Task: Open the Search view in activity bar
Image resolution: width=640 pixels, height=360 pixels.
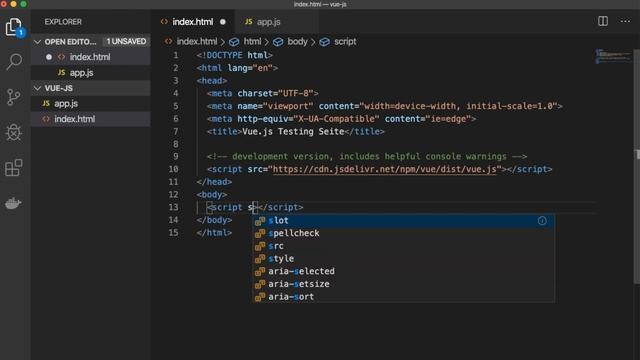Action: click(x=14, y=62)
